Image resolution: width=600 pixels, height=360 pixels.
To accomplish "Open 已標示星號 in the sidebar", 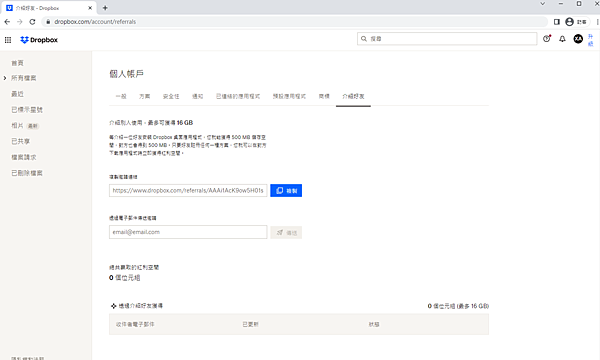I will [27, 110].
